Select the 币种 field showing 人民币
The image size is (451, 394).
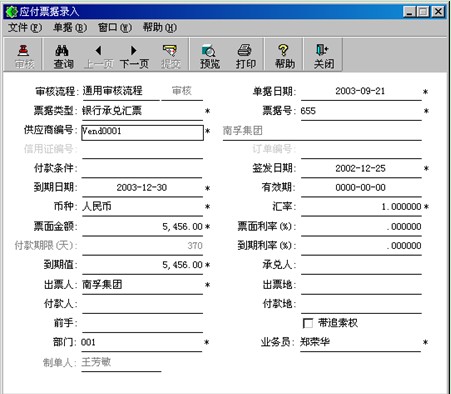click(142, 207)
